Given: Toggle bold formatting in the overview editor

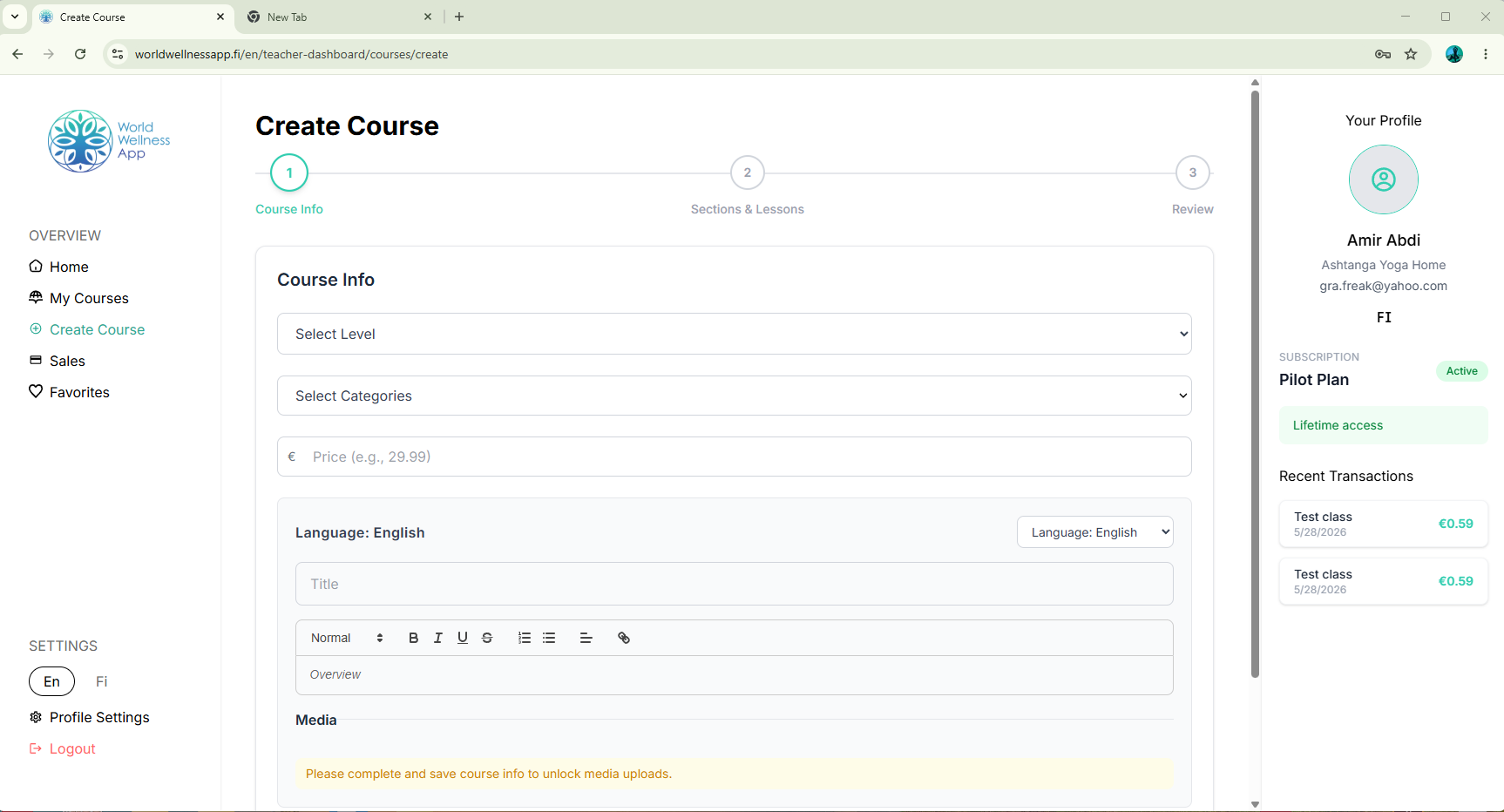Looking at the screenshot, I should pyautogui.click(x=413, y=638).
